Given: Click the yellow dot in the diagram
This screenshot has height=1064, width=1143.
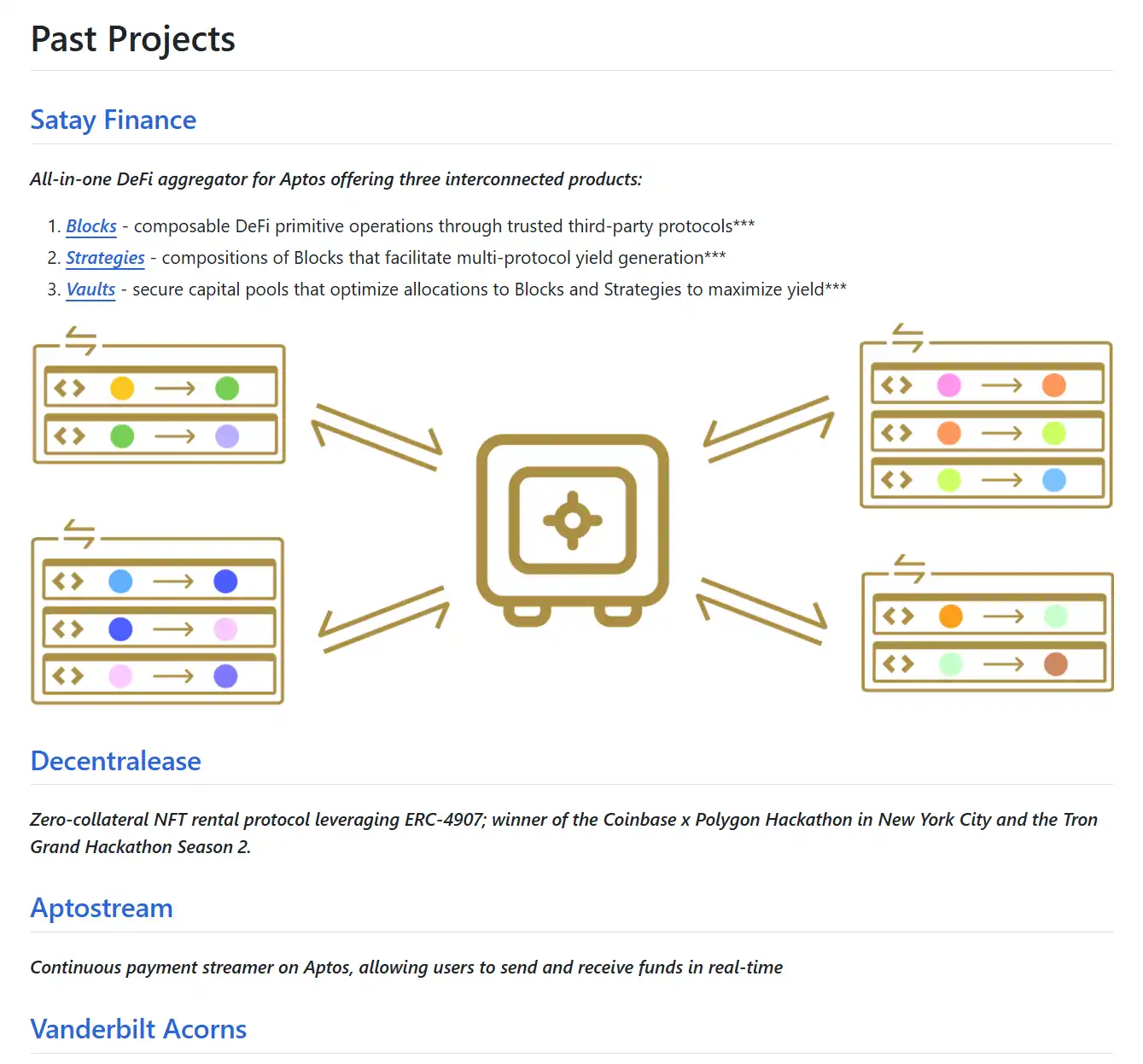Looking at the screenshot, I should click(122, 389).
